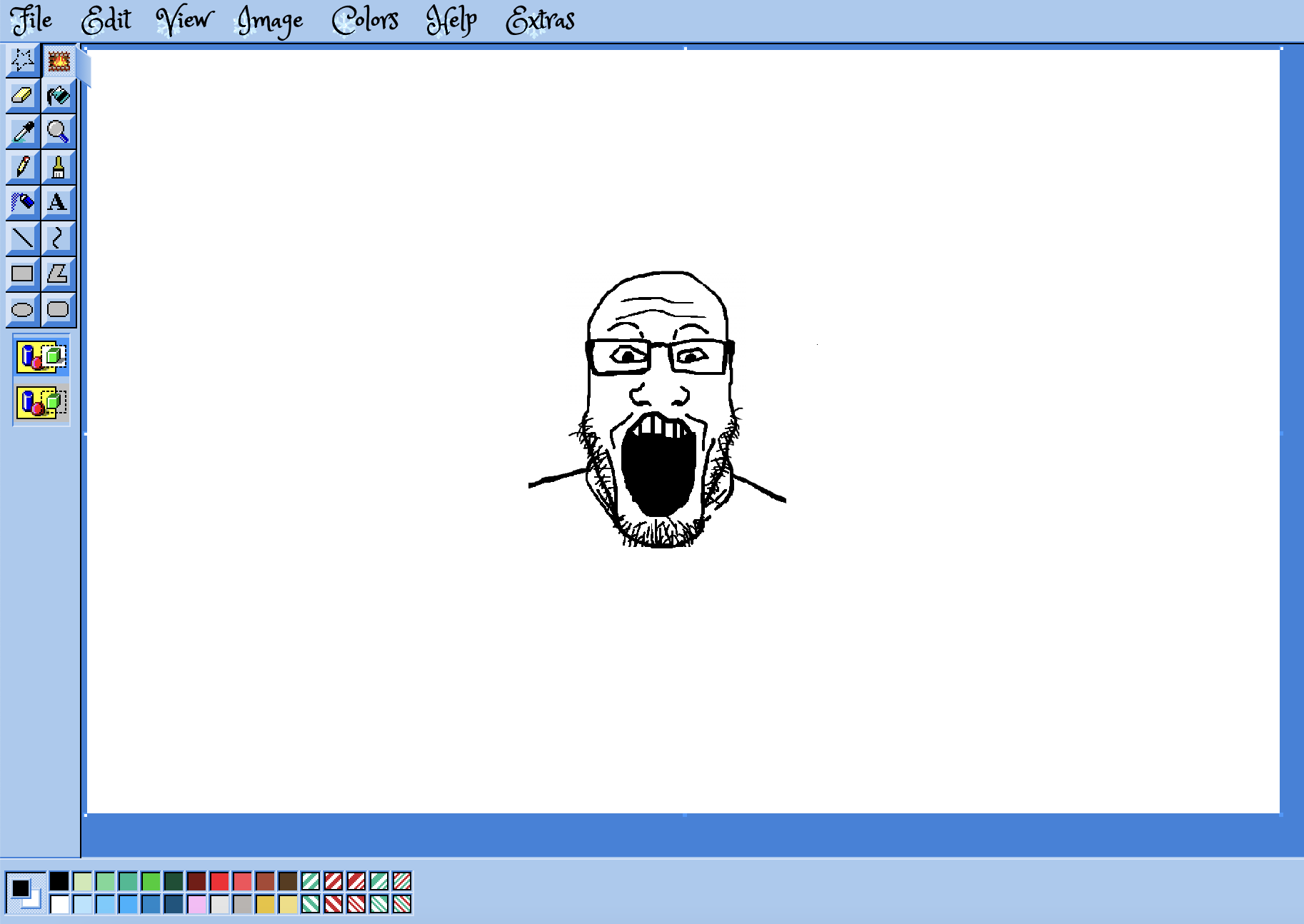Pick the dark maroon red swatch
The height and width of the screenshot is (924, 1304).
pyautogui.click(x=196, y=881)
